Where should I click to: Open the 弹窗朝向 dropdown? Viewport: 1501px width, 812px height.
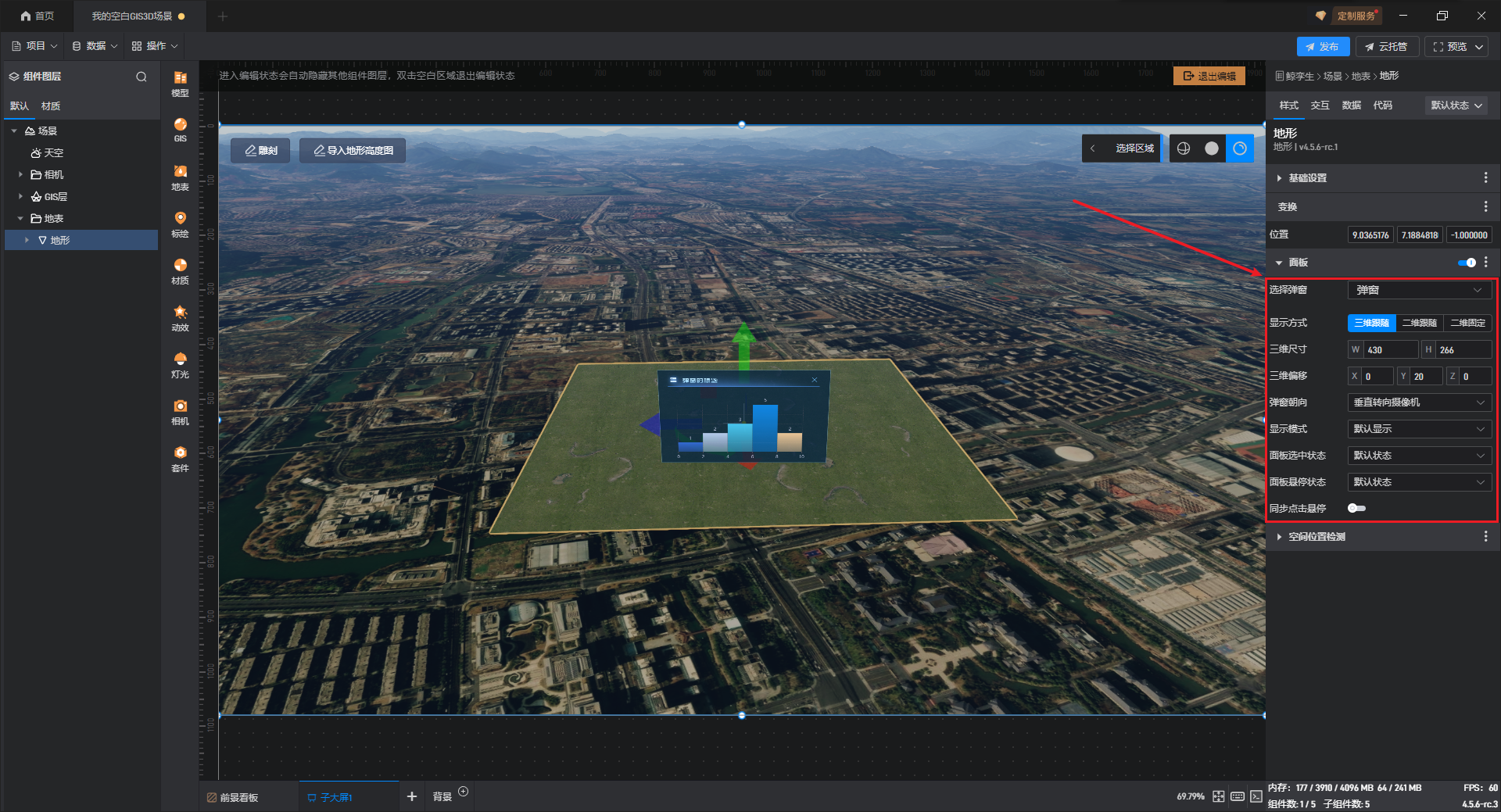[1419, 402]
